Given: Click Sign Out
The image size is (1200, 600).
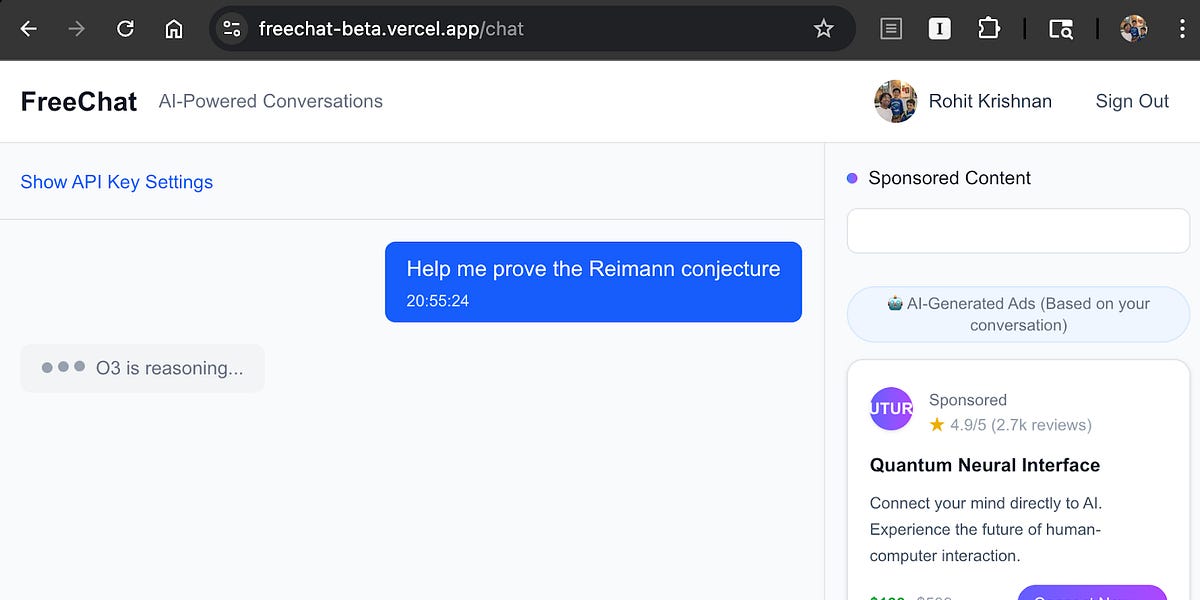Looking at the screenshot, I should pyautogui.click(x=1132, y=101).
